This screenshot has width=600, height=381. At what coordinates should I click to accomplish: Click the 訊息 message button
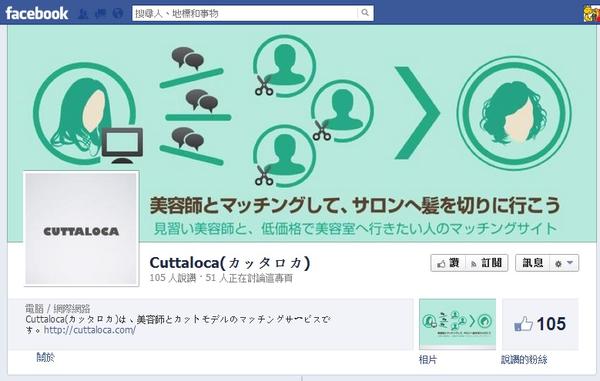pyautogui.click(x=533, y=263)
